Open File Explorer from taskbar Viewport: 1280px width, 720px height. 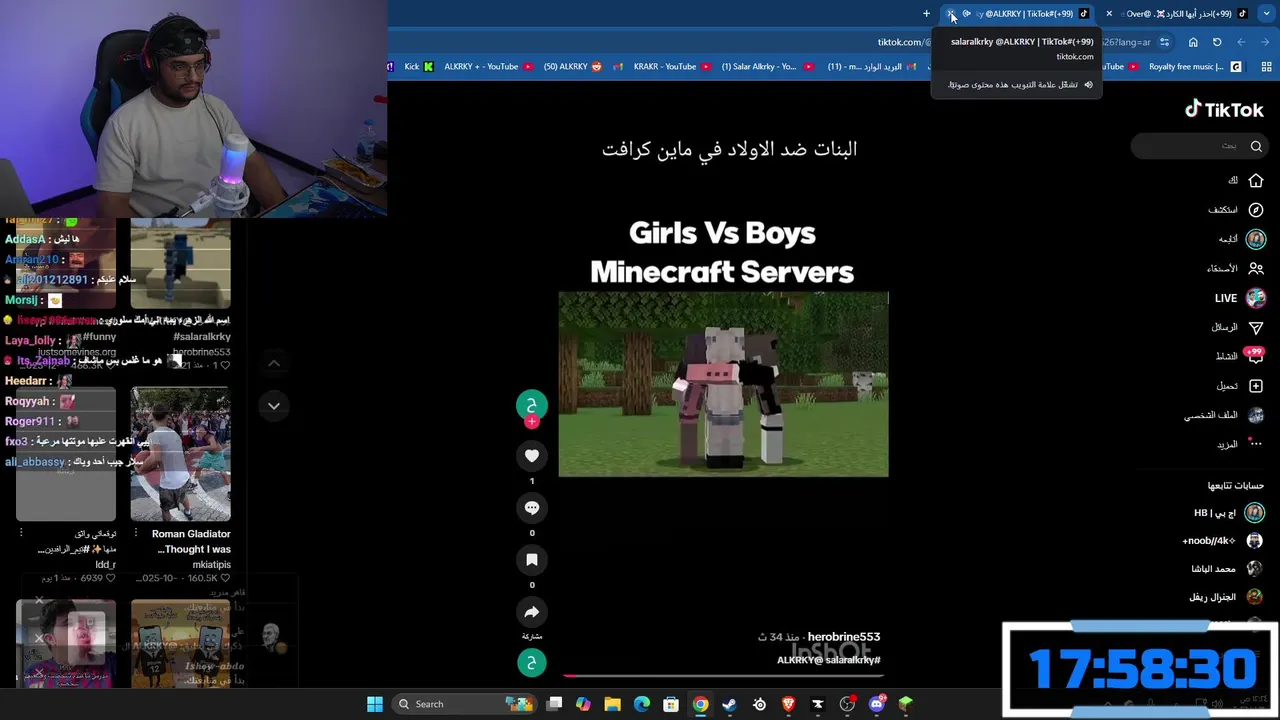pos(612,704)
